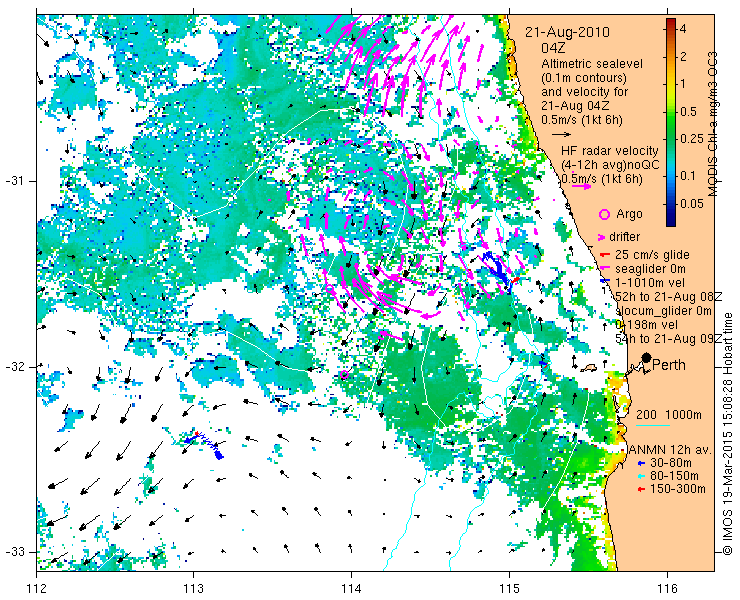
Task: Click the red arrow beside 150-300m
Action: [x=640, y=490]
